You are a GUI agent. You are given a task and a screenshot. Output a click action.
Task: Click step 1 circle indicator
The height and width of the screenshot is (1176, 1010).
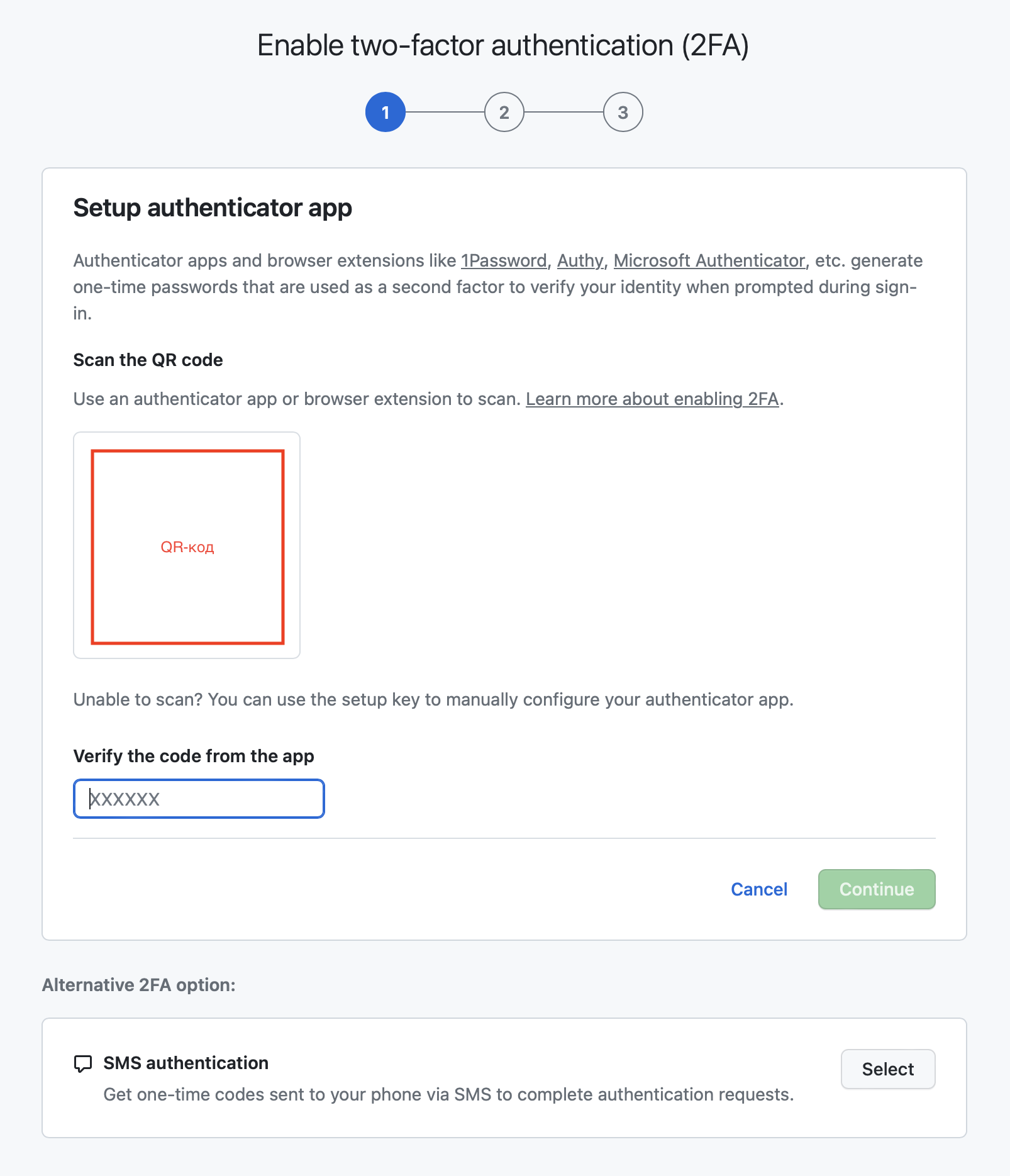386,112
